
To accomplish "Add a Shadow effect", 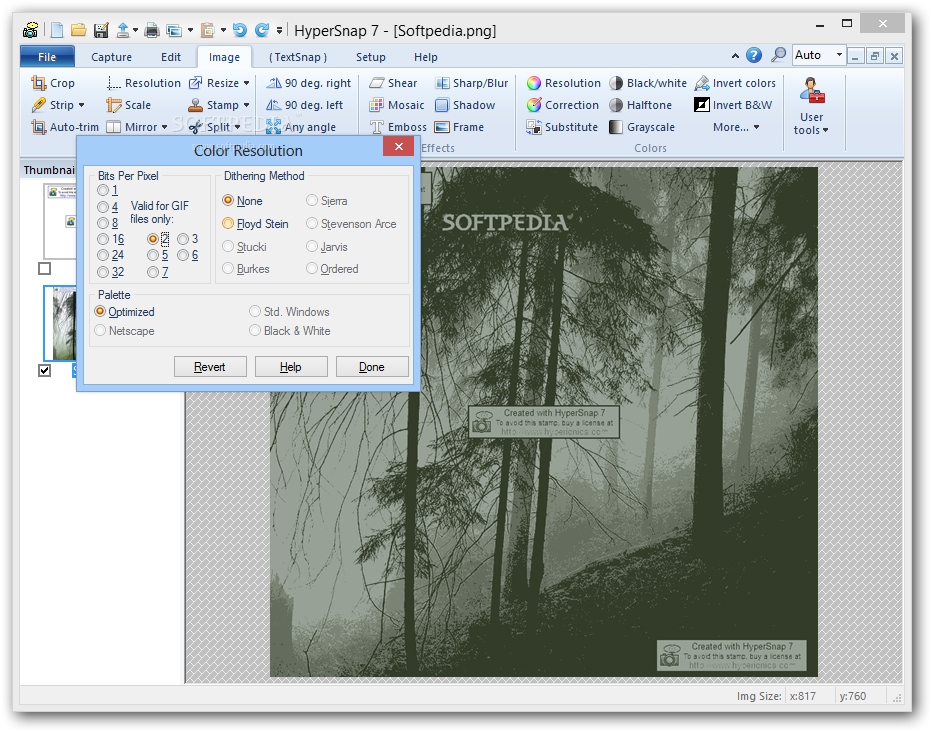I will [465, 105].
